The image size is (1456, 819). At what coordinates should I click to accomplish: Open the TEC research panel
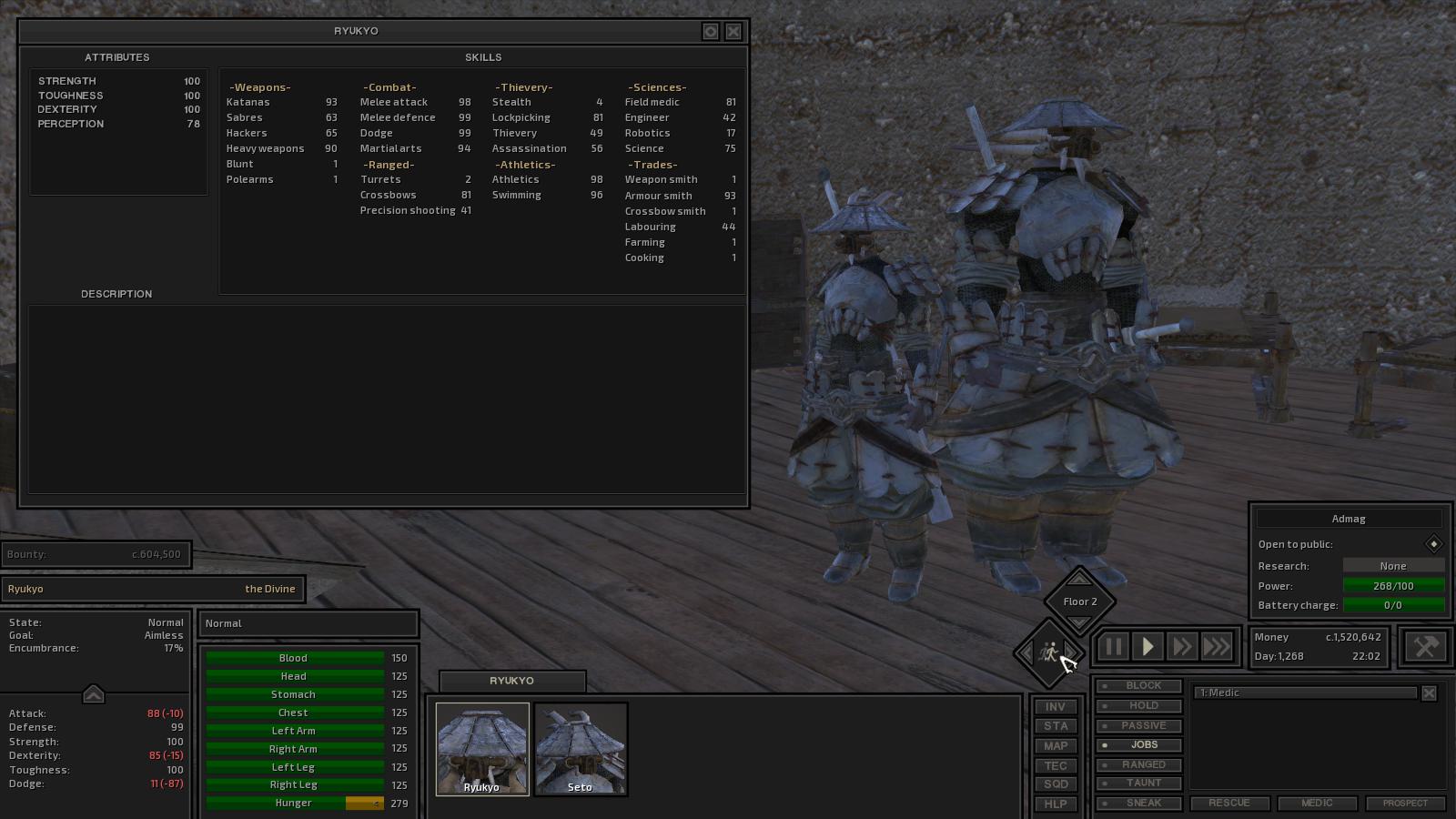[1056, 766]
